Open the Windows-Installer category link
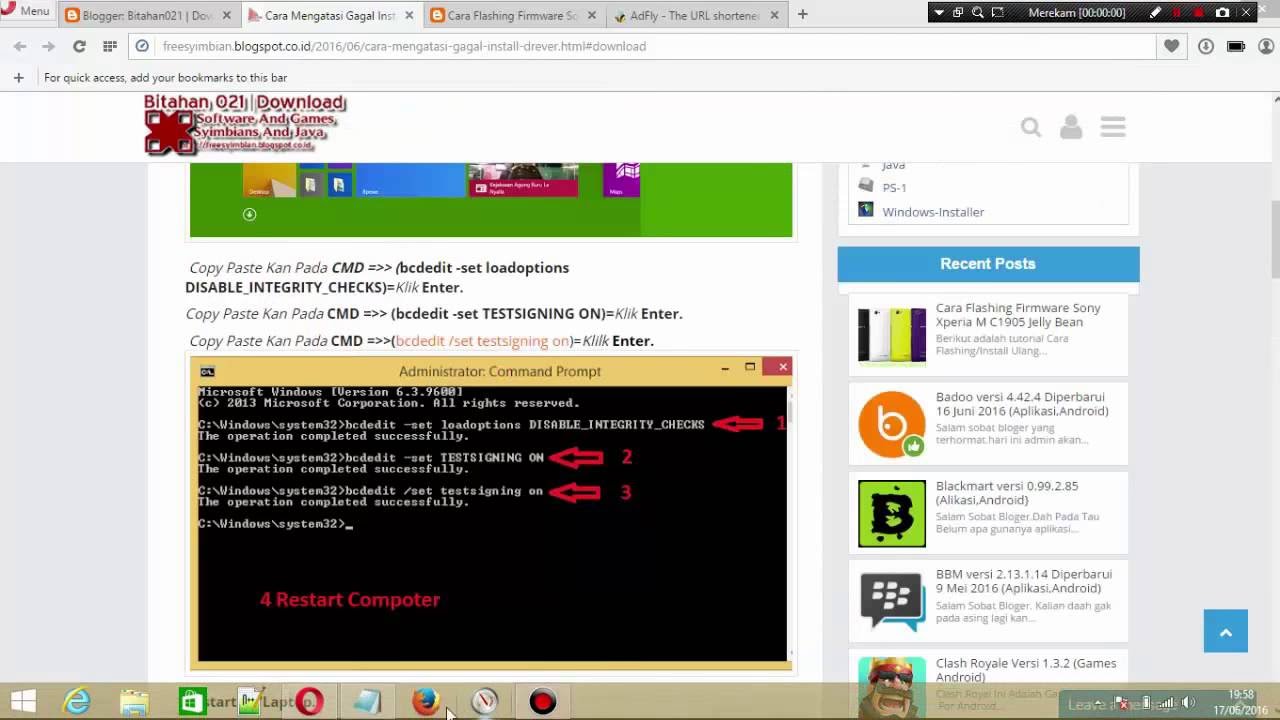 point(933,212)
